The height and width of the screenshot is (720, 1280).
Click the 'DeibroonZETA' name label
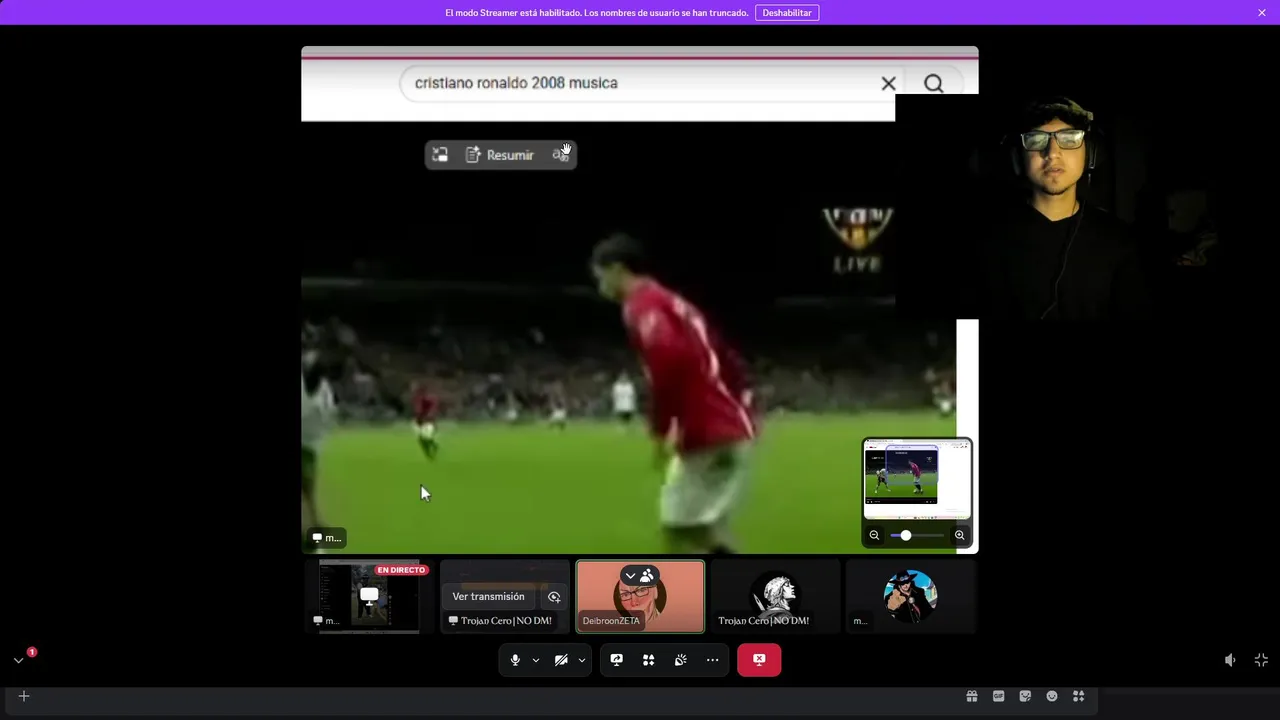click(611, 621)
